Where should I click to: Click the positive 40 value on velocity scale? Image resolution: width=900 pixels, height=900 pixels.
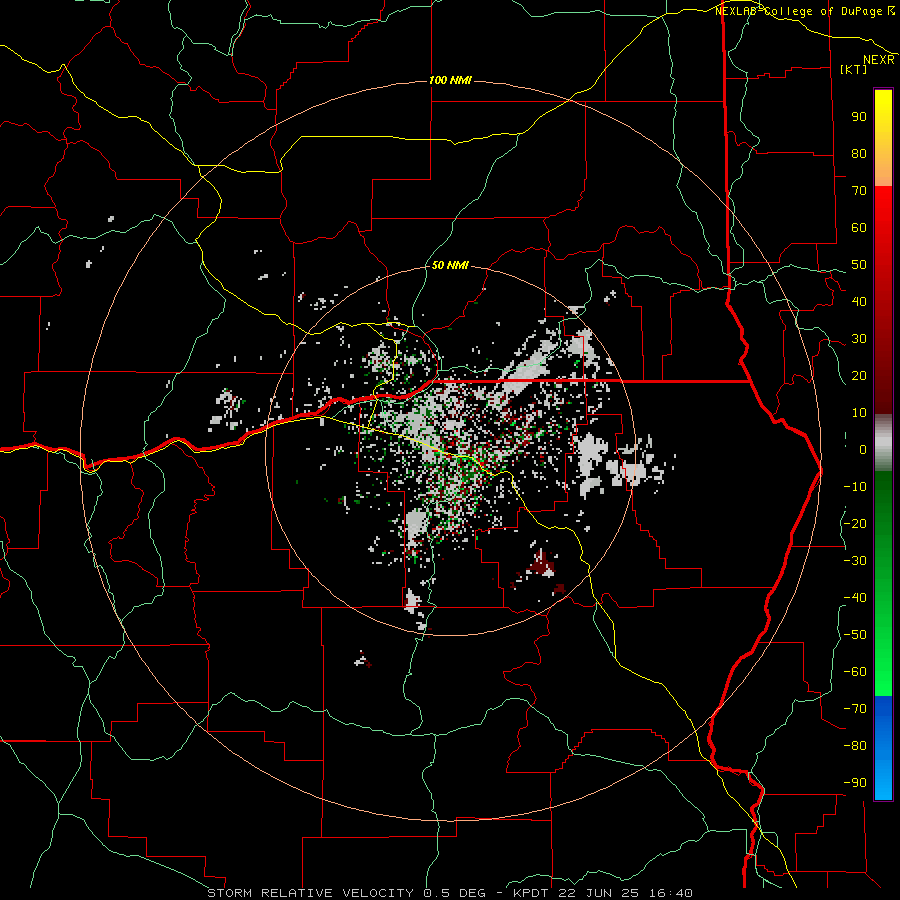tap(859, 301)
